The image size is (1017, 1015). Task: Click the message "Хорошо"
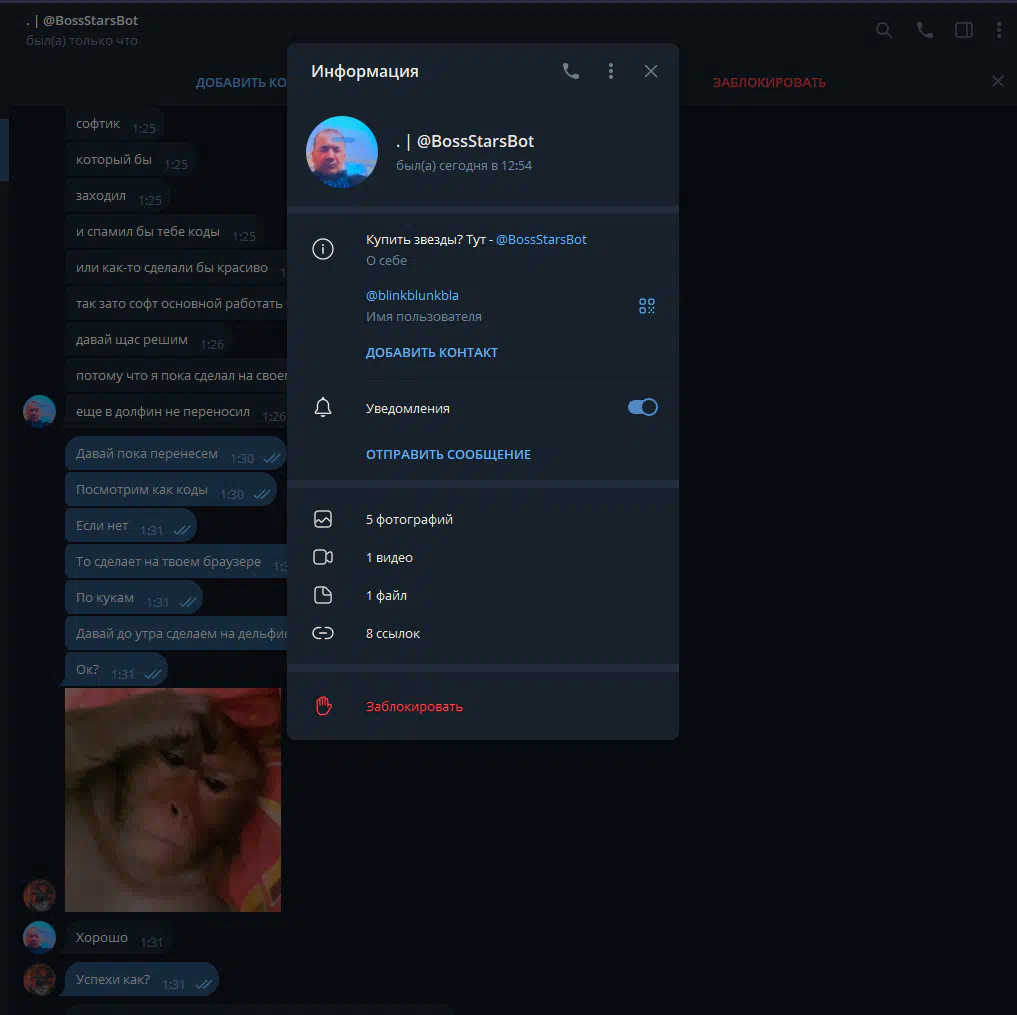click(117, 938)
